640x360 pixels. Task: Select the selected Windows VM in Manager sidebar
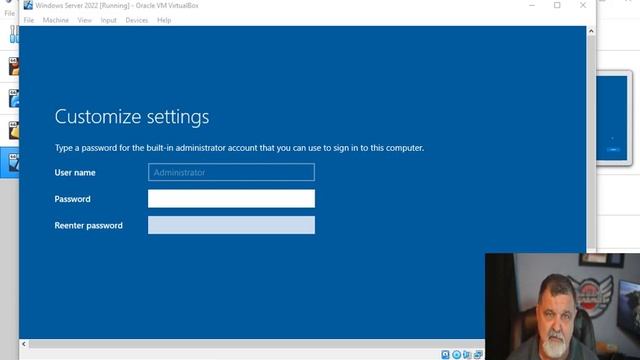10,162
